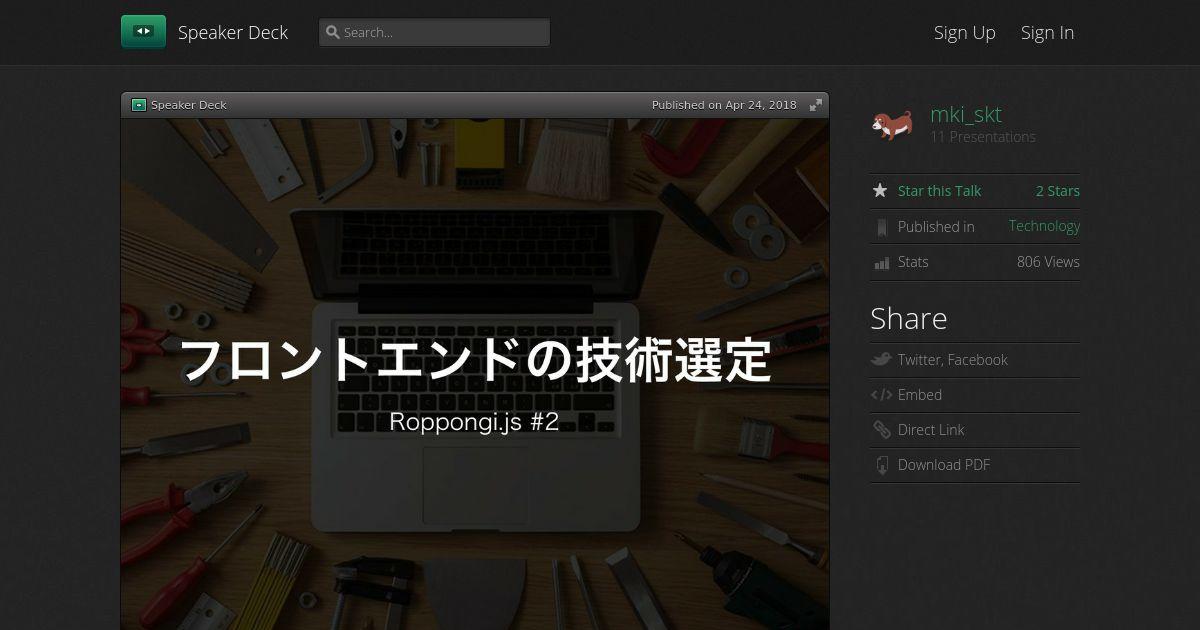Click the green Speaker Deck logo icon

point(143,32)
